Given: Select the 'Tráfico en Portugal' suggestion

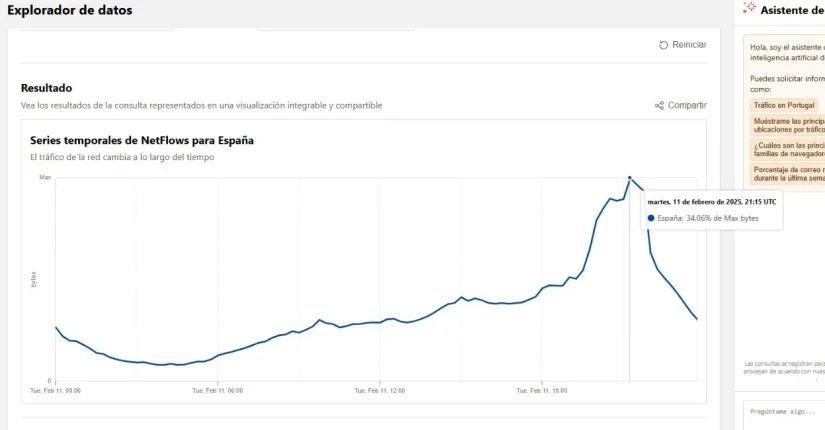Looking at the screenshot, I should point(784,105).
